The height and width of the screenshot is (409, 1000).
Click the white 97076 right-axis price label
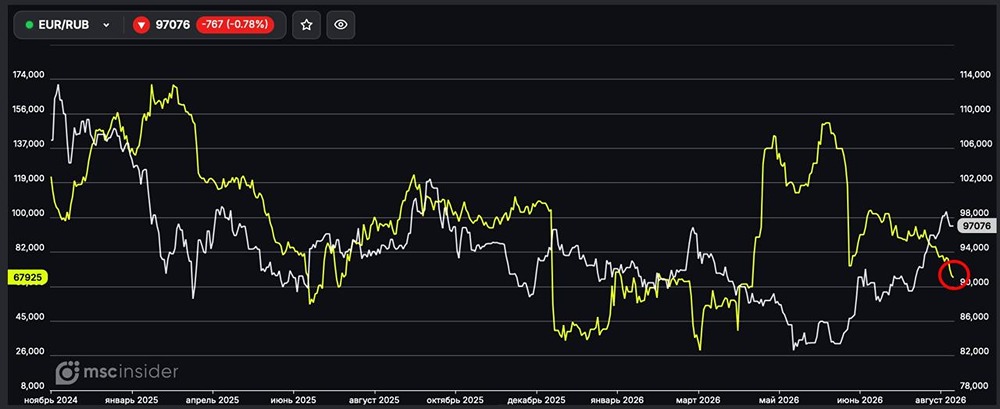pyautogui.click(x=977, y=226)
